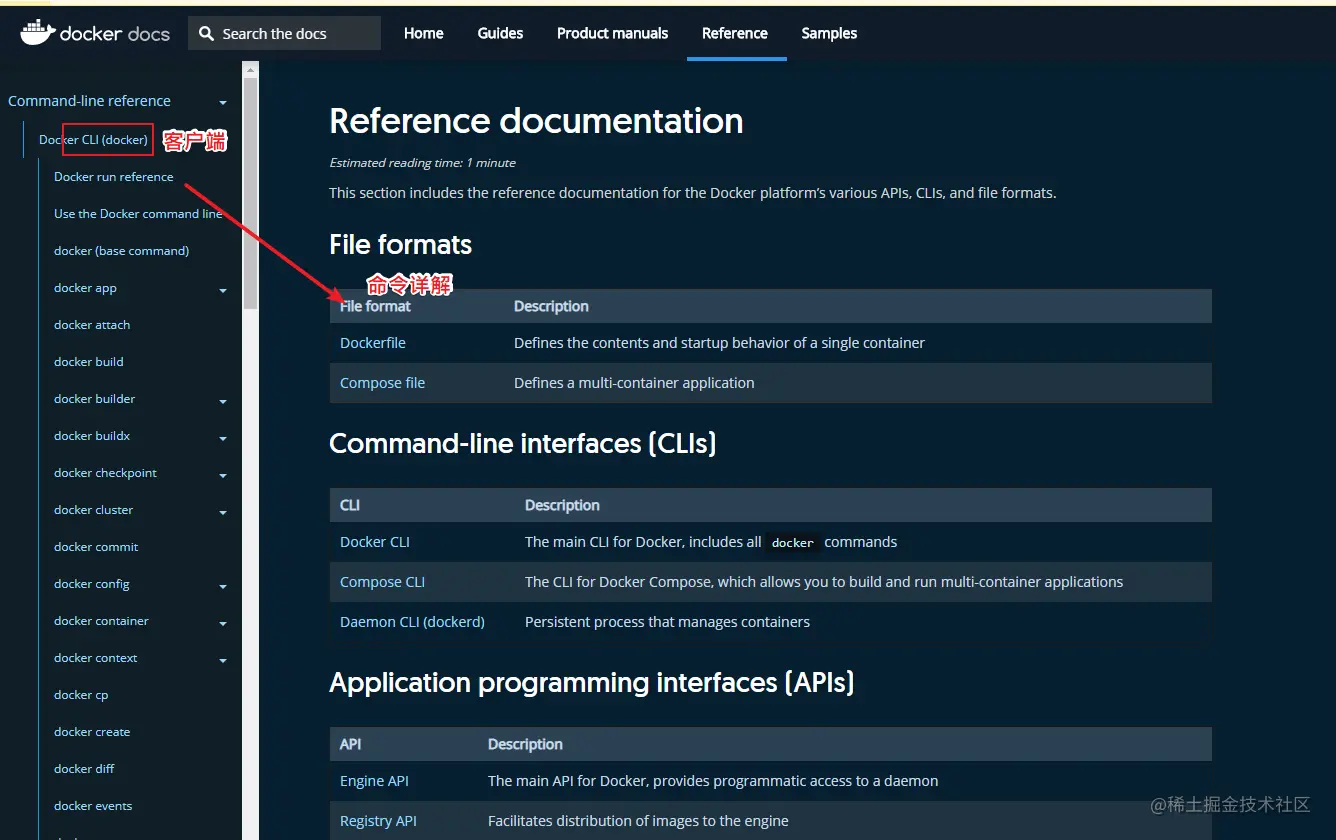Viewport: 1336px width, 840px height.
Task: Open the Docker CLI link in the CLIs table
Action: [x=375, y=542]
